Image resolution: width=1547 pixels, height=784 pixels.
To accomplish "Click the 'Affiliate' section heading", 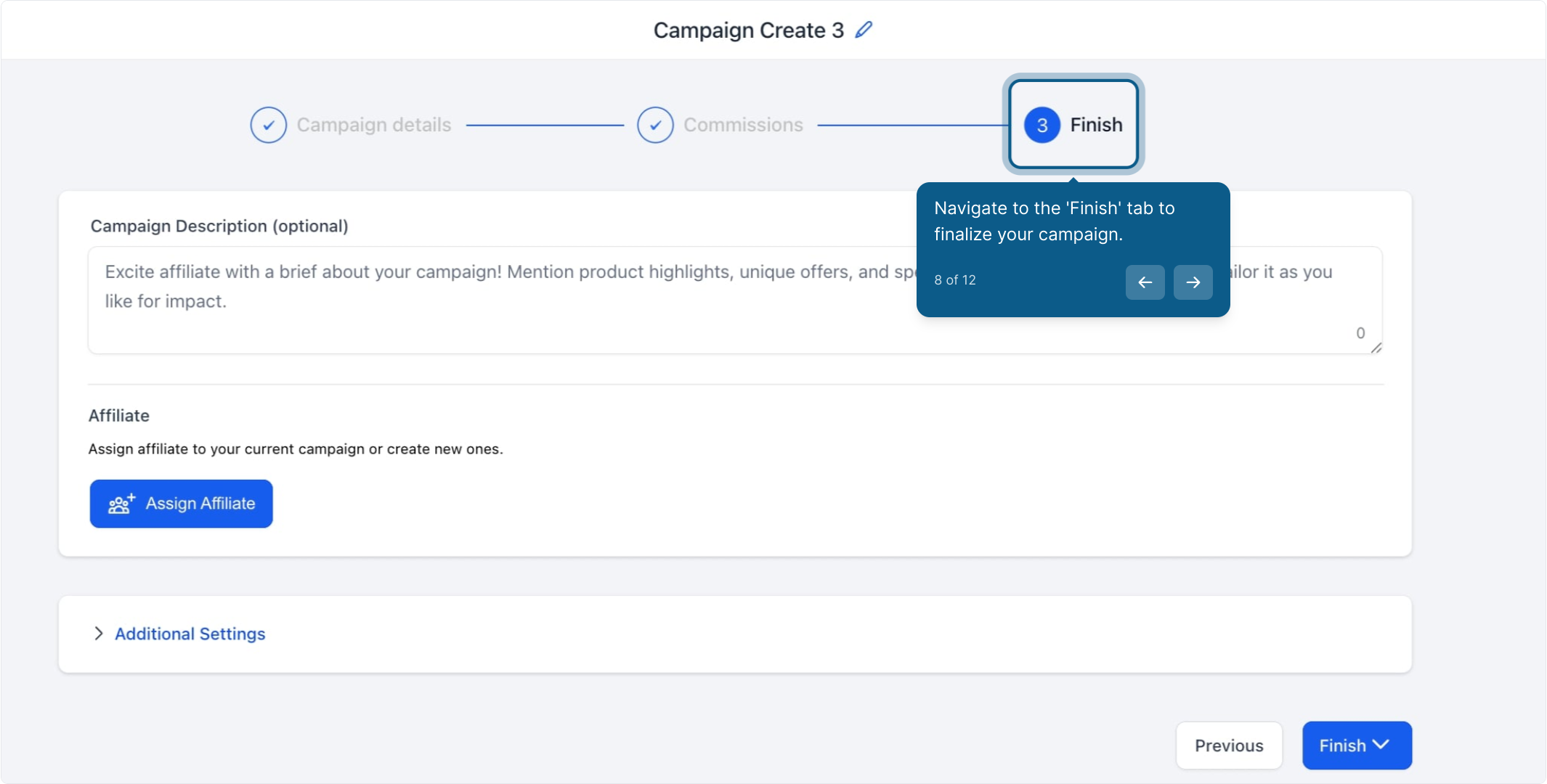I will tap(119, 416).
